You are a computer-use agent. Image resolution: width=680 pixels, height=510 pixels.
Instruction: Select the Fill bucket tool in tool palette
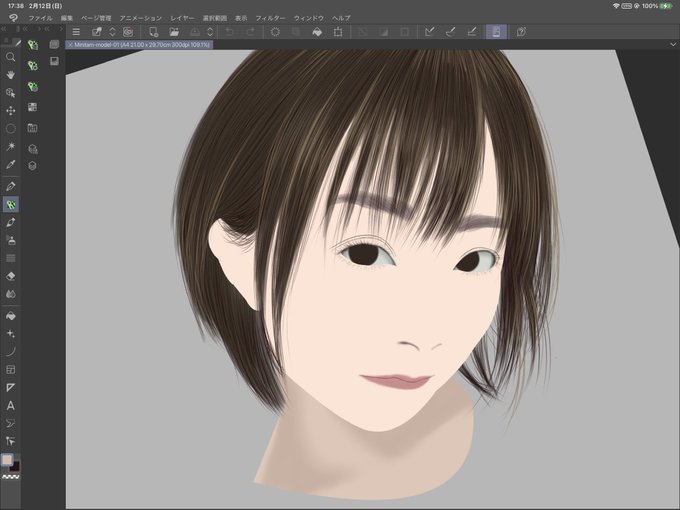click(x=11, y=316)
